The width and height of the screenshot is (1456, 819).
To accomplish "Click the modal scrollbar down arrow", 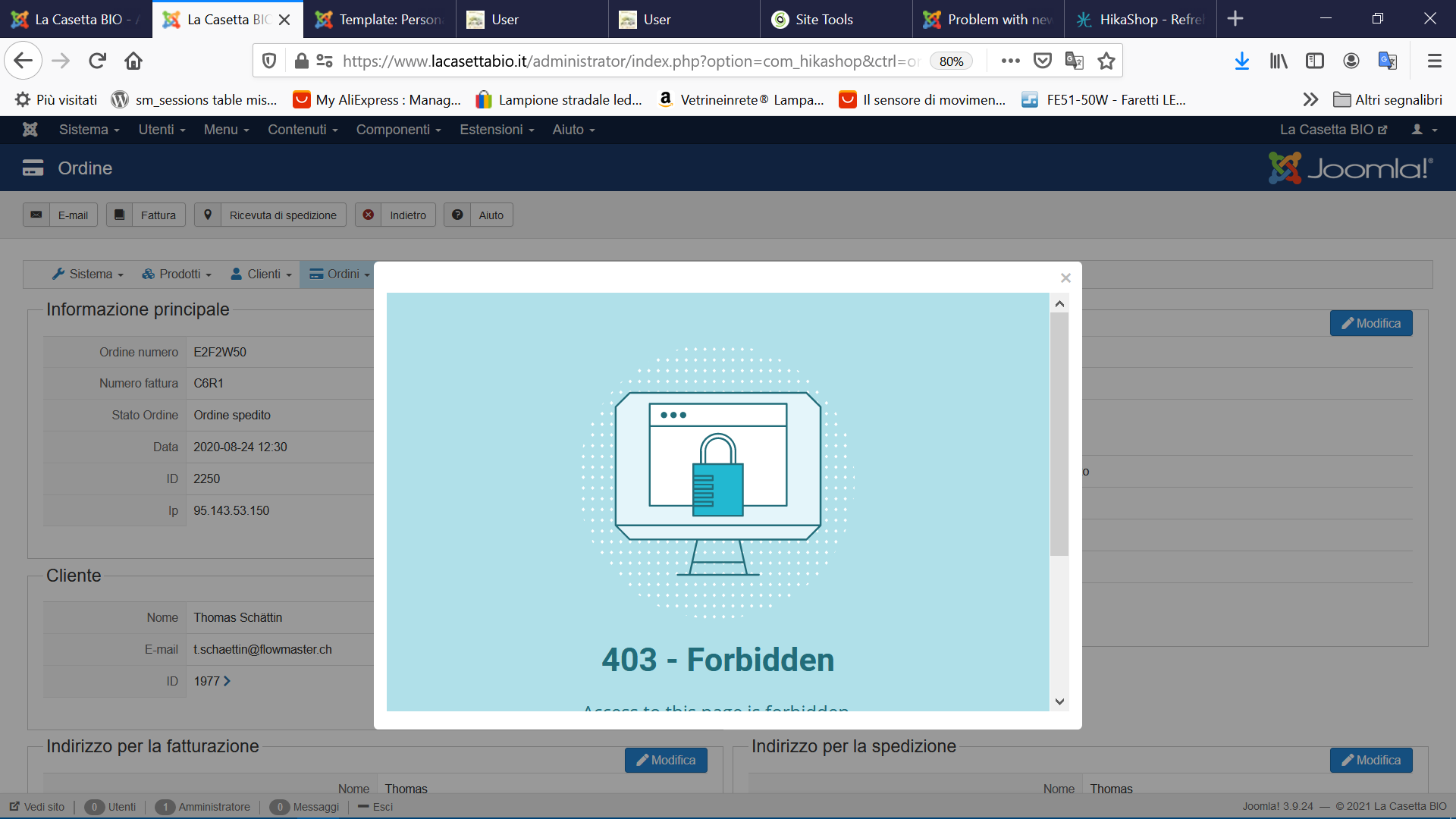I will (1059, 701).
